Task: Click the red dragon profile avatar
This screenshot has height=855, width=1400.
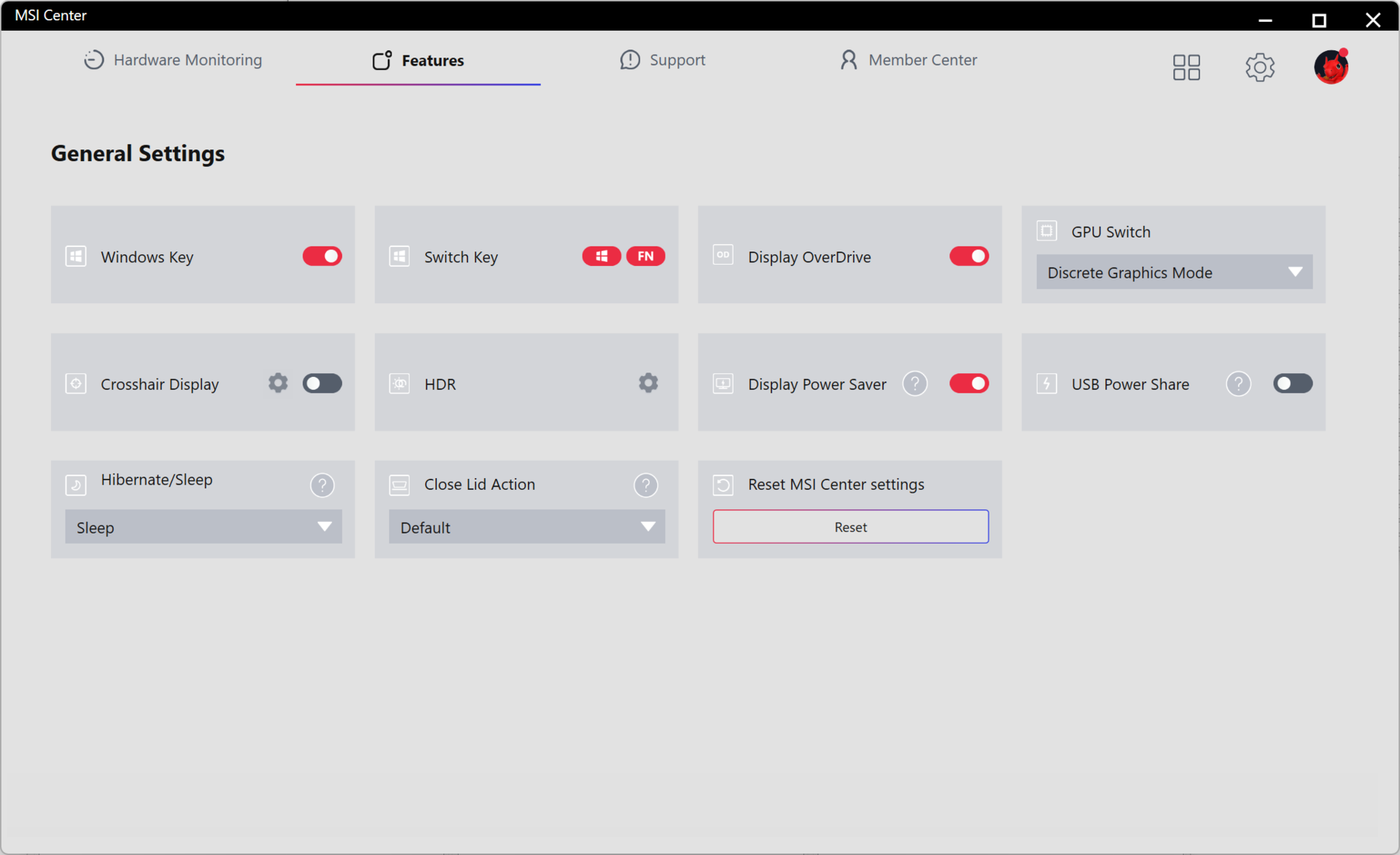Action: pyautogui.click(x=1331, y=67)
